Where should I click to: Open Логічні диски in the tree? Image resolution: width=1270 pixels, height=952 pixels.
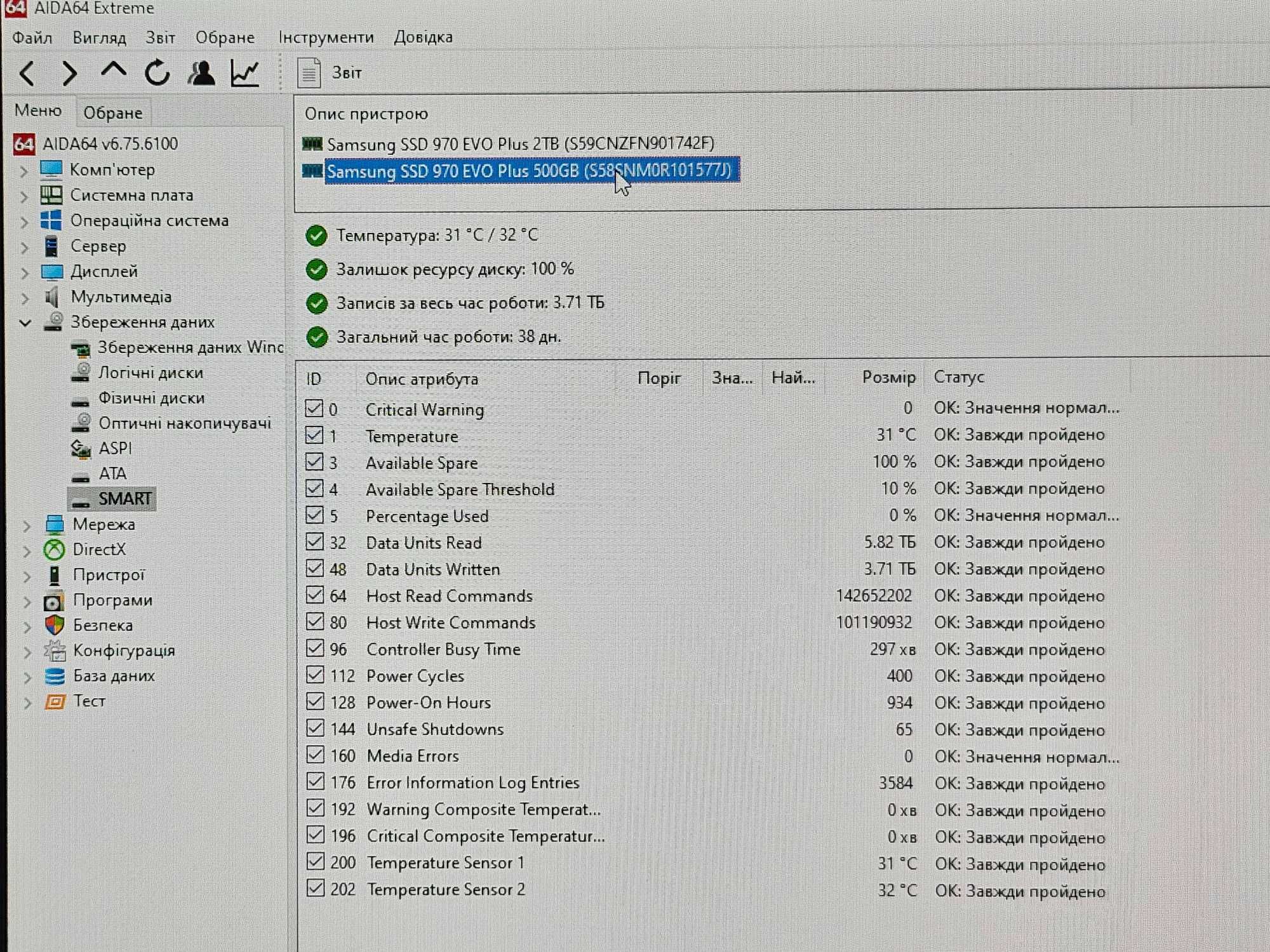150,373
